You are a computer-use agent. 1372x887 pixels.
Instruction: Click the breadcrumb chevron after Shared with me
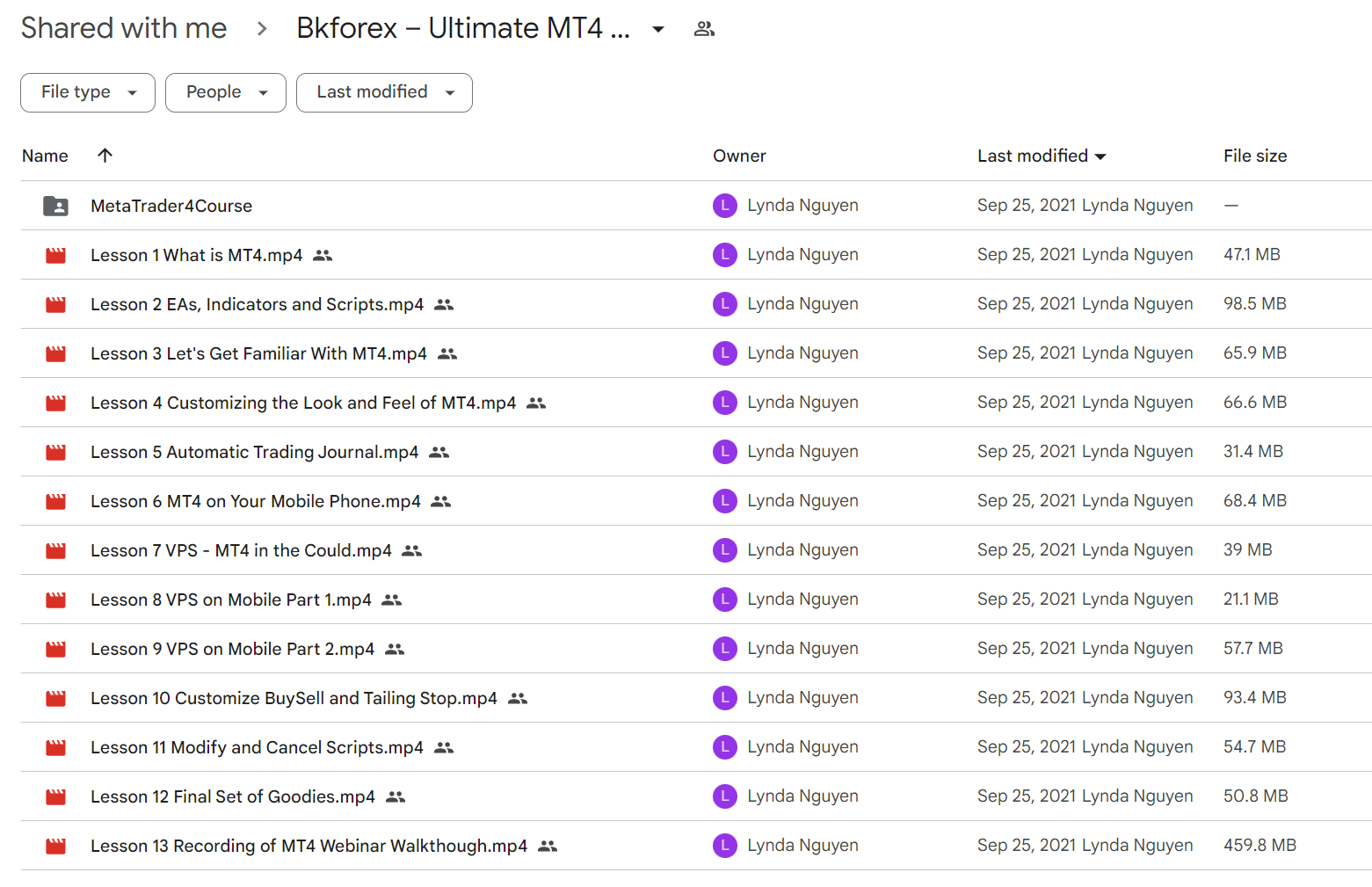pyautogui.click(x=262, y=29)
